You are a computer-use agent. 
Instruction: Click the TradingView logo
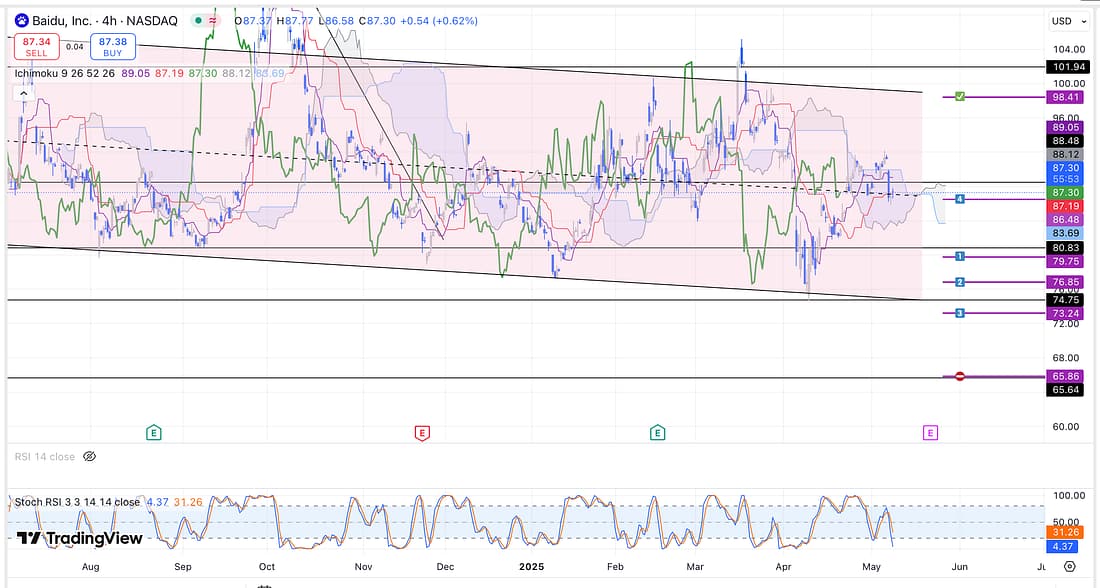click(x=79, y=538)
